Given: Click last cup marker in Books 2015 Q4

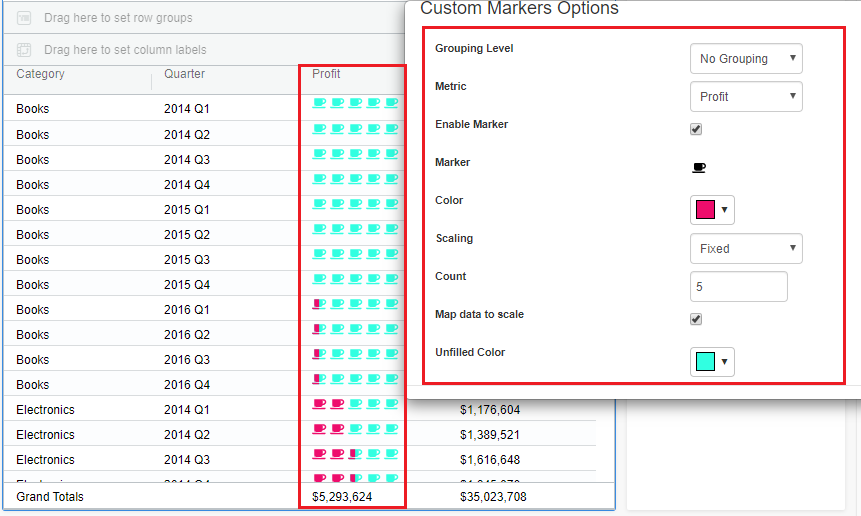Looking at the screenshot, I should point(391,278).
